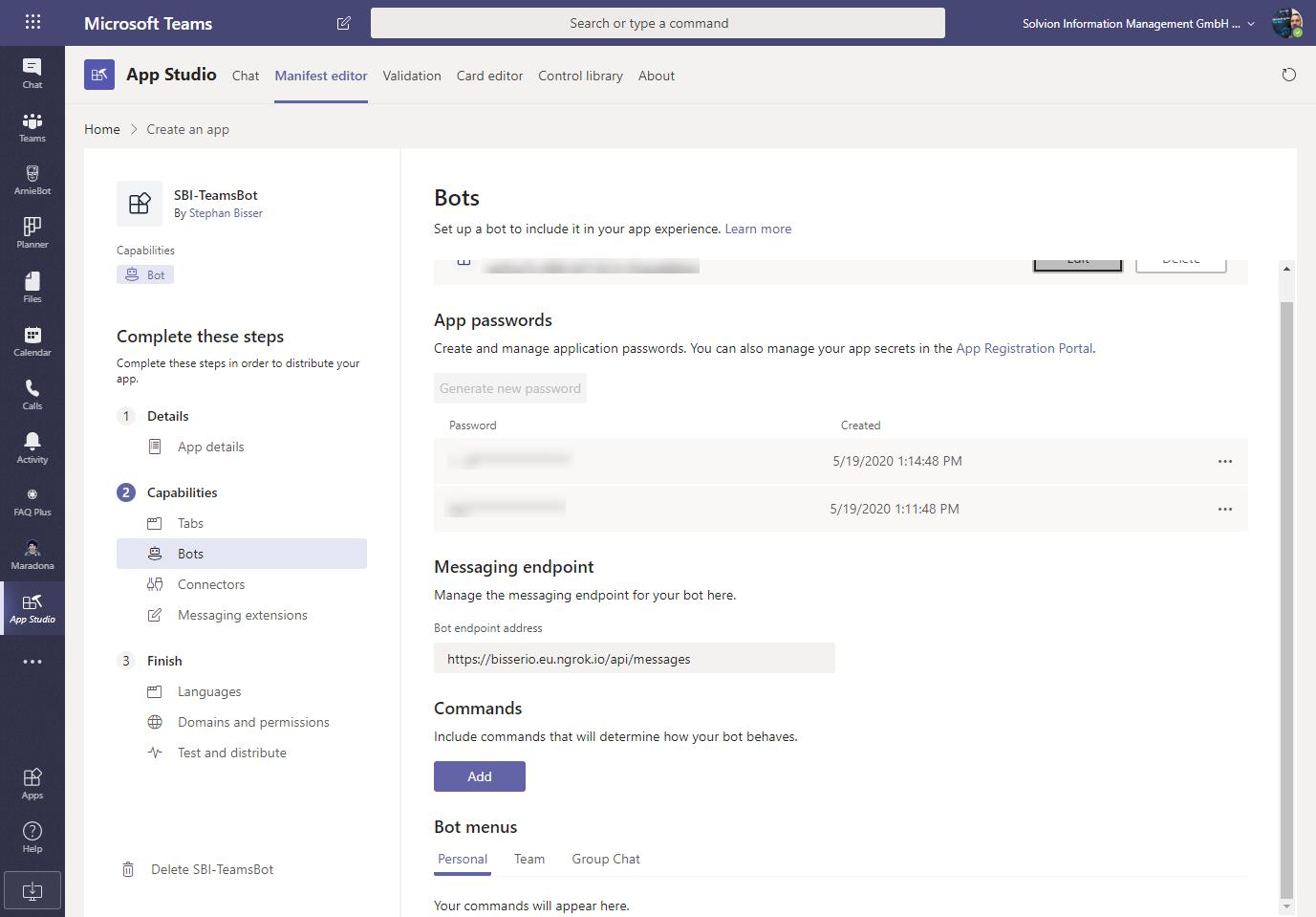Open Calls in the sidebar
Viewport: 1316px width, 917px height.
point(32,394)
